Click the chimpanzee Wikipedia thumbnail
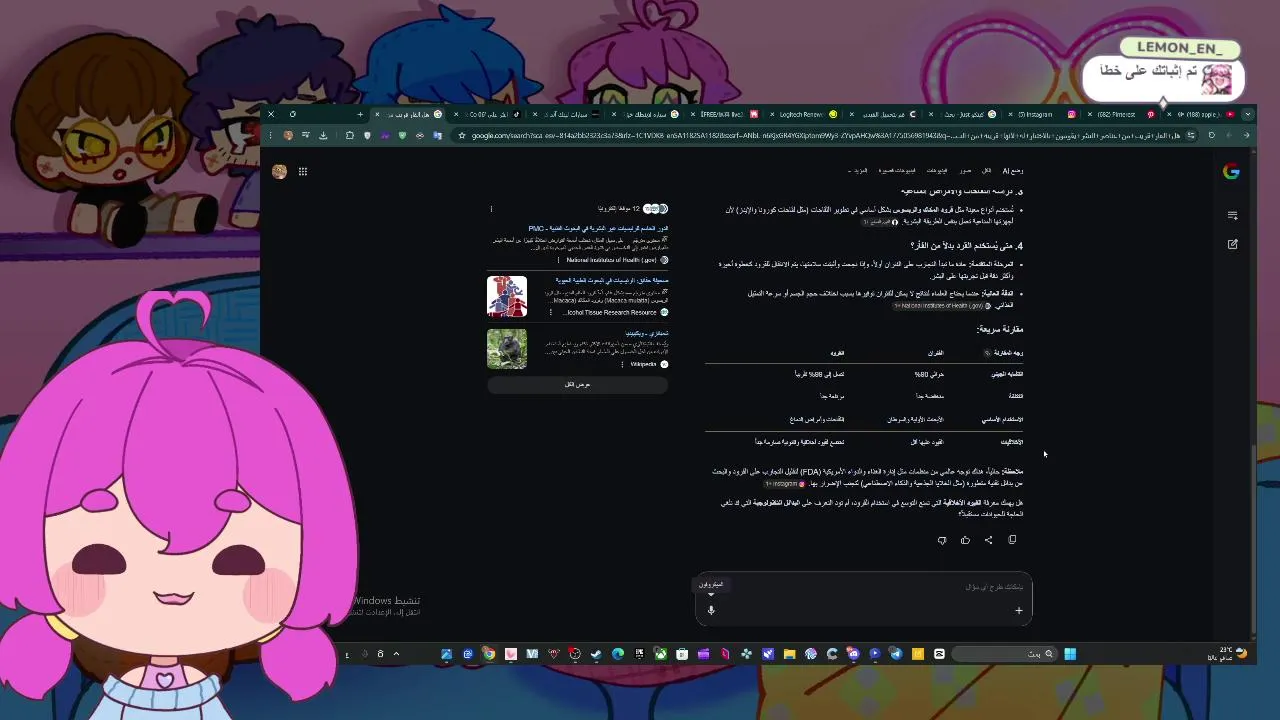1280x720 pixels. [x=507, y=349]
